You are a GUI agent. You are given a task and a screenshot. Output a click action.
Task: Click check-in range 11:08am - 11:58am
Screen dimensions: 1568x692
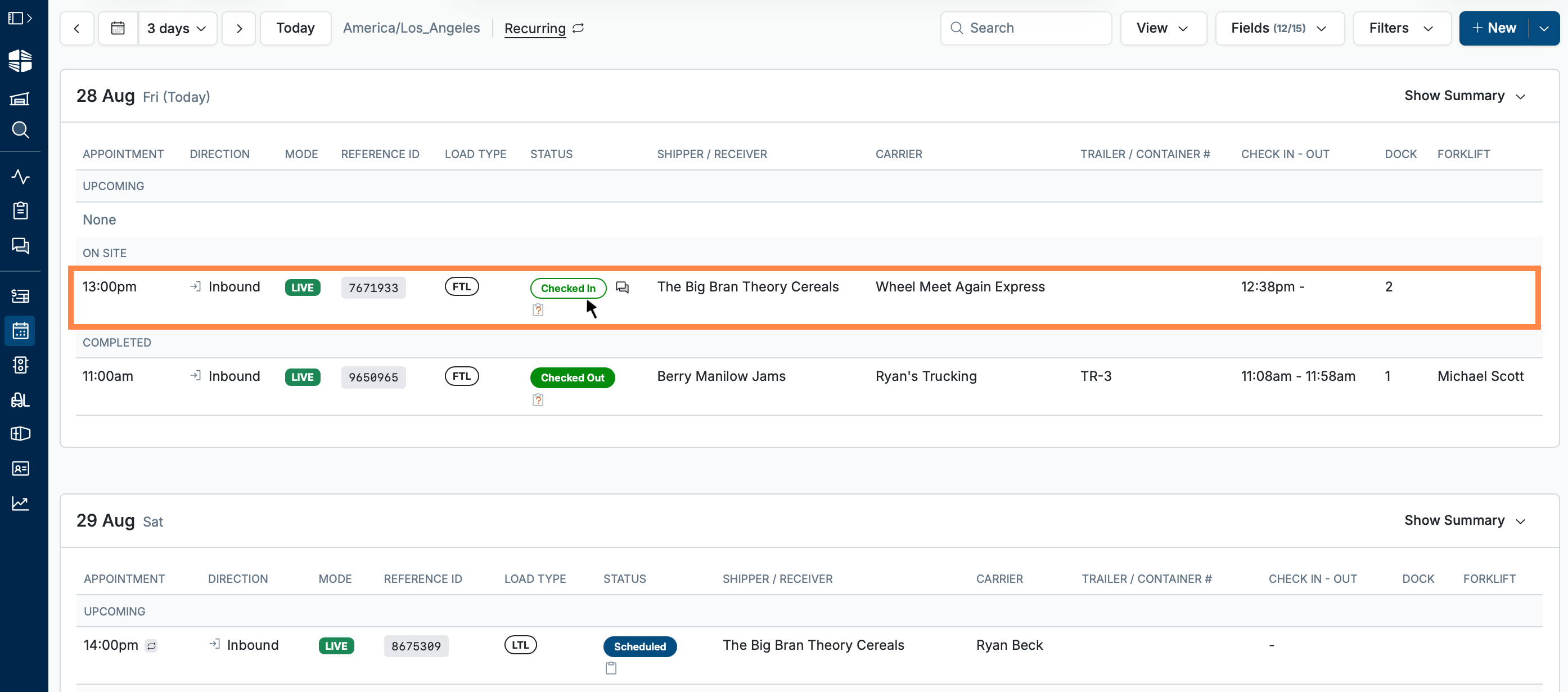tap(1297, 376)
